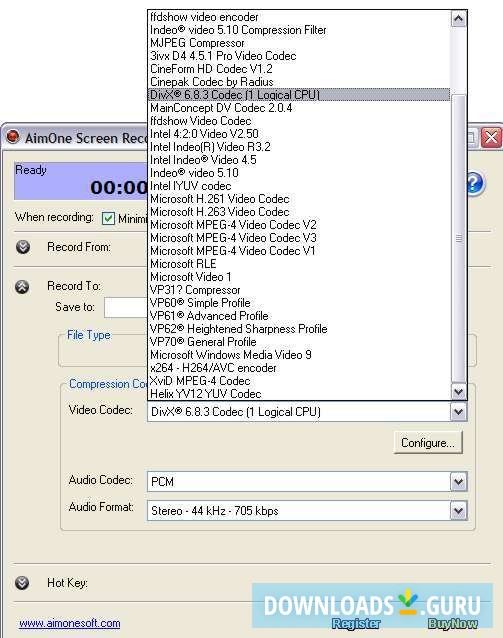Screen dimensions: 503x638
Task: Choose Indeo video 5.10 Compression Filter
Action: [x=299, y=30]
